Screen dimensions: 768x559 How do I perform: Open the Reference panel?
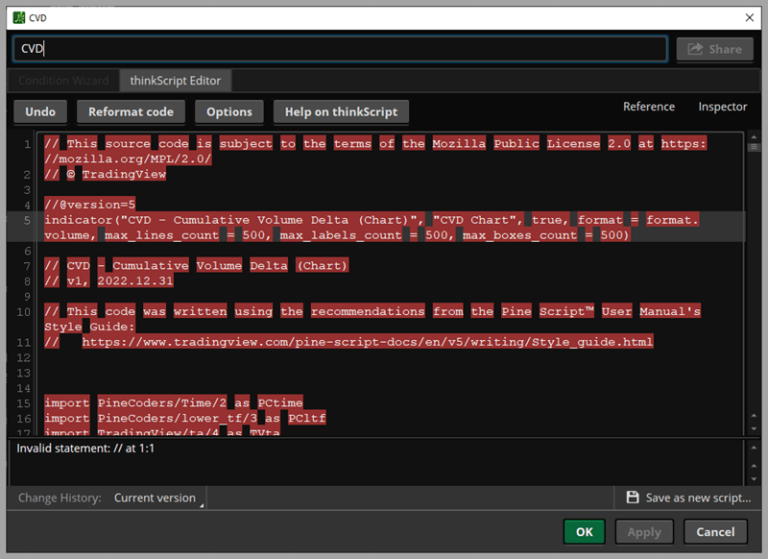click(649, 107)
